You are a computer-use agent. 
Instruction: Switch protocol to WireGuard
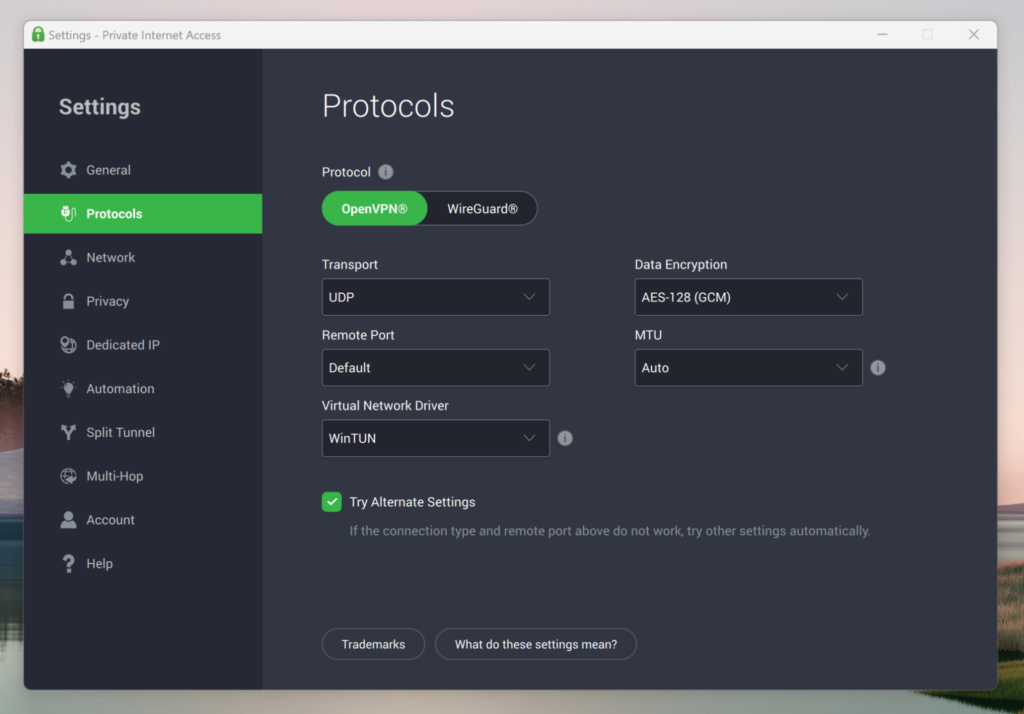(x=482, y=208)
